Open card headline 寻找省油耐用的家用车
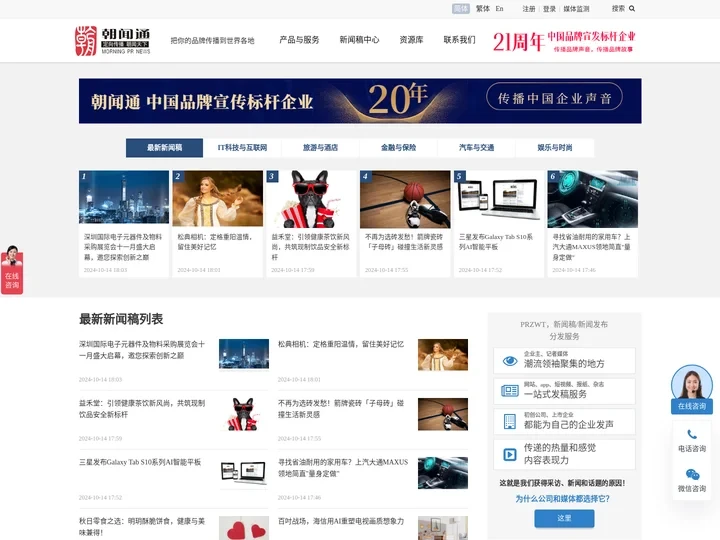 591,247
